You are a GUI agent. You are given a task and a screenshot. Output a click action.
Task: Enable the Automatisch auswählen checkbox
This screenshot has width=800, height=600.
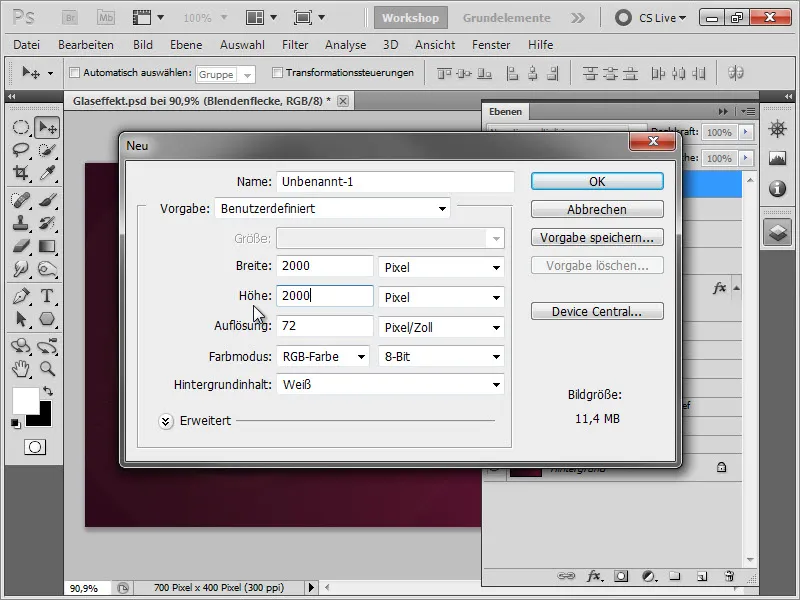click(x=76, y=73)
